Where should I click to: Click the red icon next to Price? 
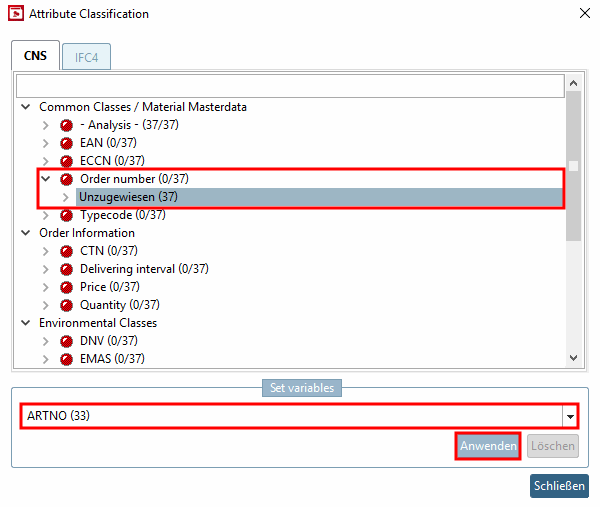coord(67,287)
